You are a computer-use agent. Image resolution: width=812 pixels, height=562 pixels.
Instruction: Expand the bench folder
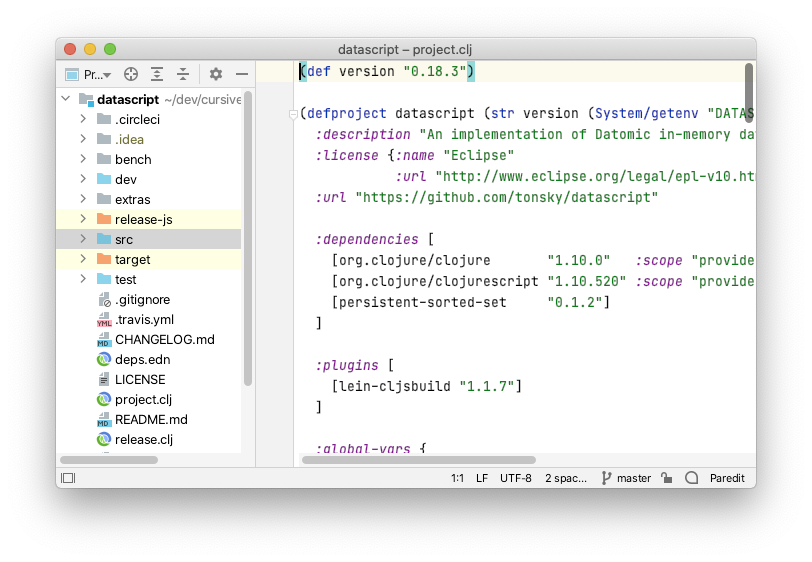click(83, 158)
